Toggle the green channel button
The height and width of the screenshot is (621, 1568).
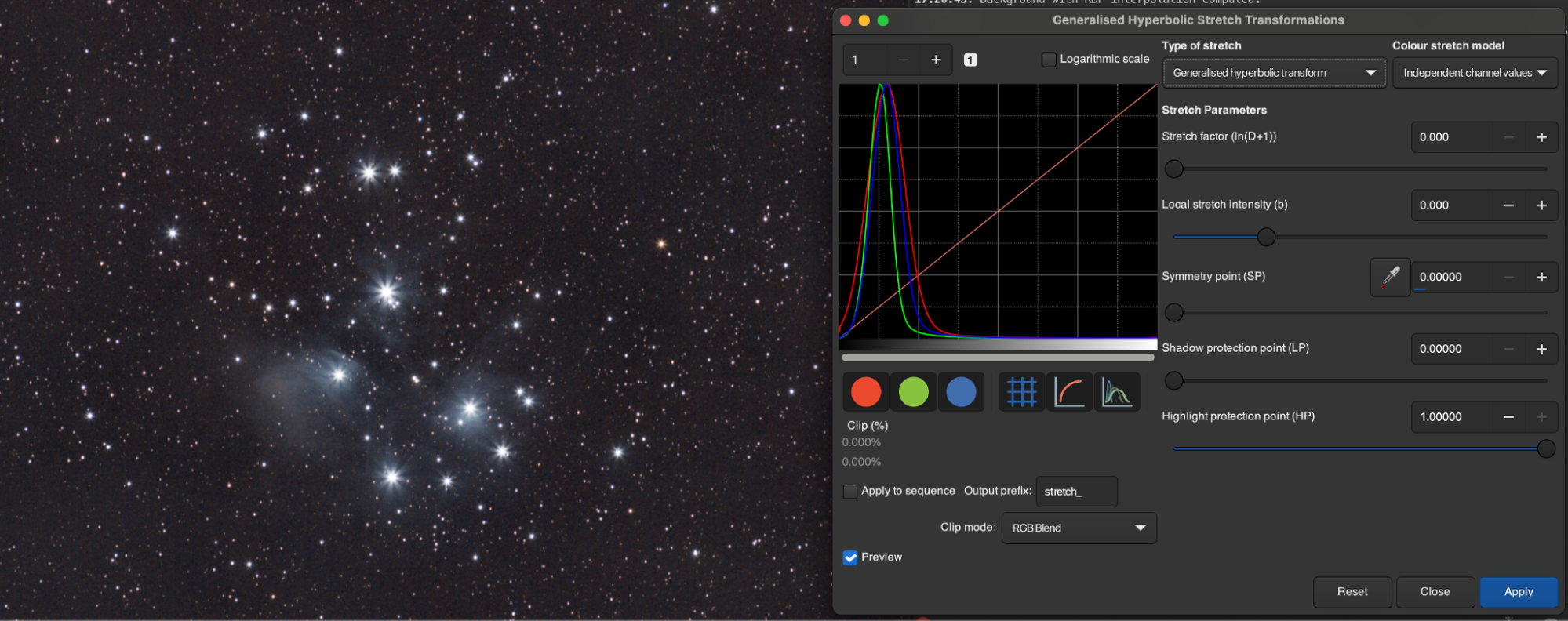click(913, 392)
